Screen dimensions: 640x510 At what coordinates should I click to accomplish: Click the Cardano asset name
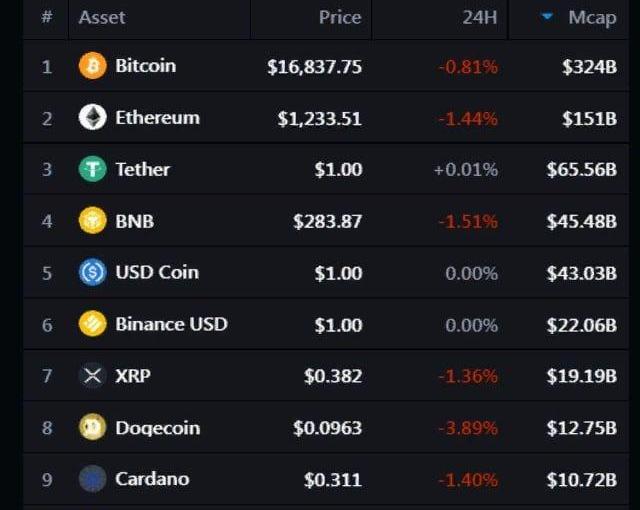tap(152, 479)
